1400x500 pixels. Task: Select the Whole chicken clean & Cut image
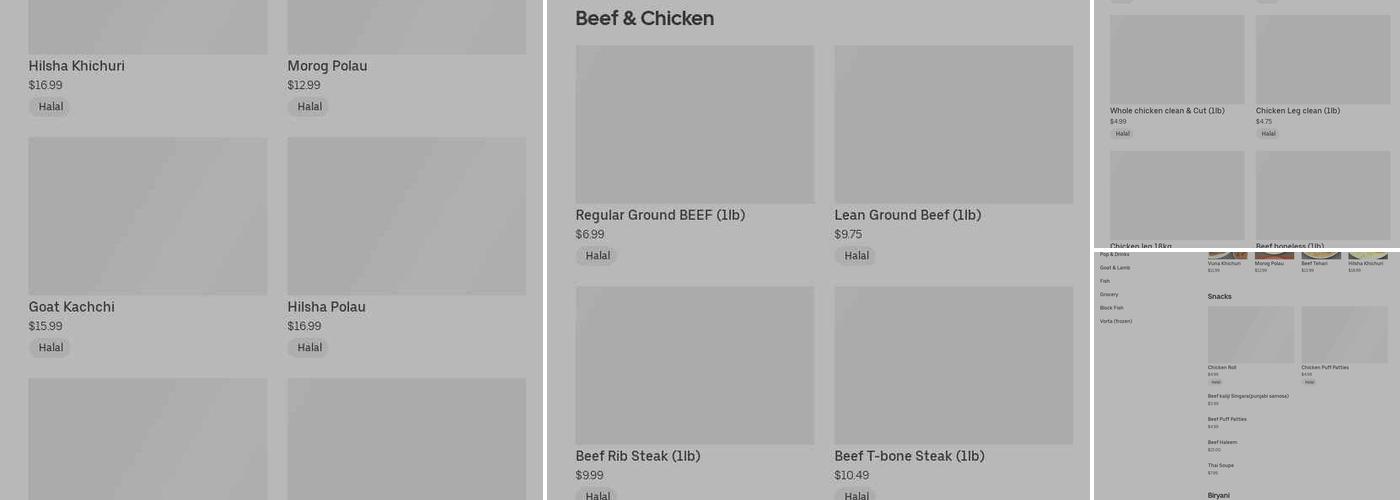(1177, 59)
